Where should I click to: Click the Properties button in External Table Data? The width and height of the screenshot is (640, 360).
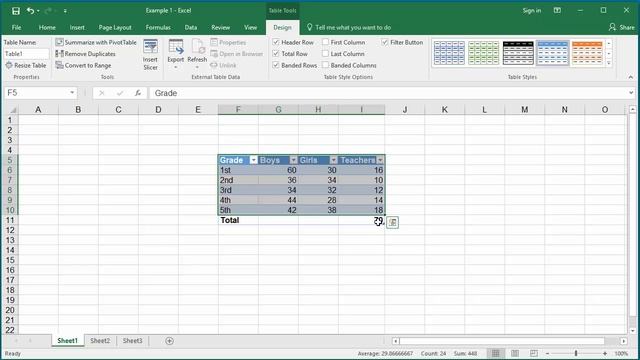pos(228,42)
